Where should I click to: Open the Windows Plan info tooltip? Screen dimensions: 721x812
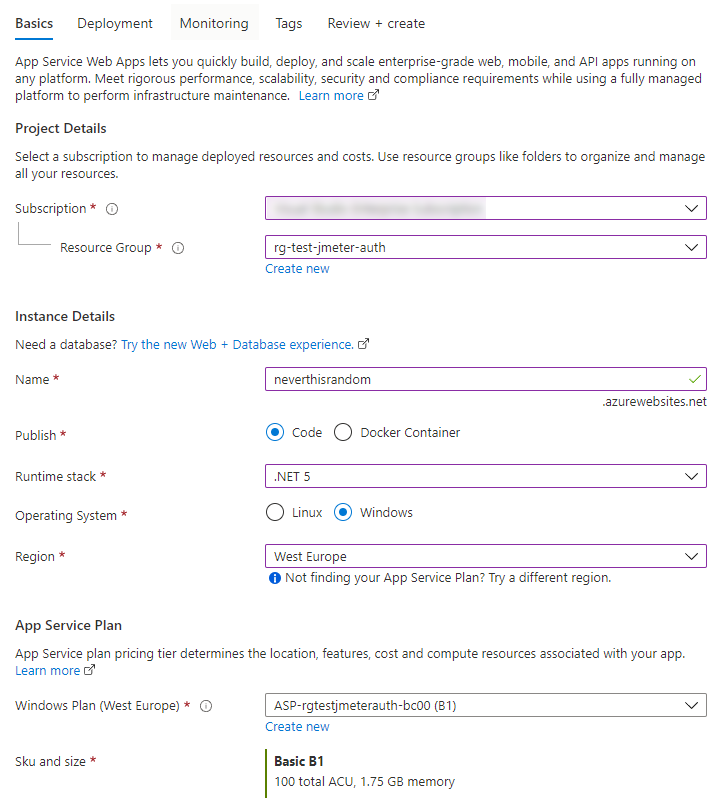pos(206,705)
